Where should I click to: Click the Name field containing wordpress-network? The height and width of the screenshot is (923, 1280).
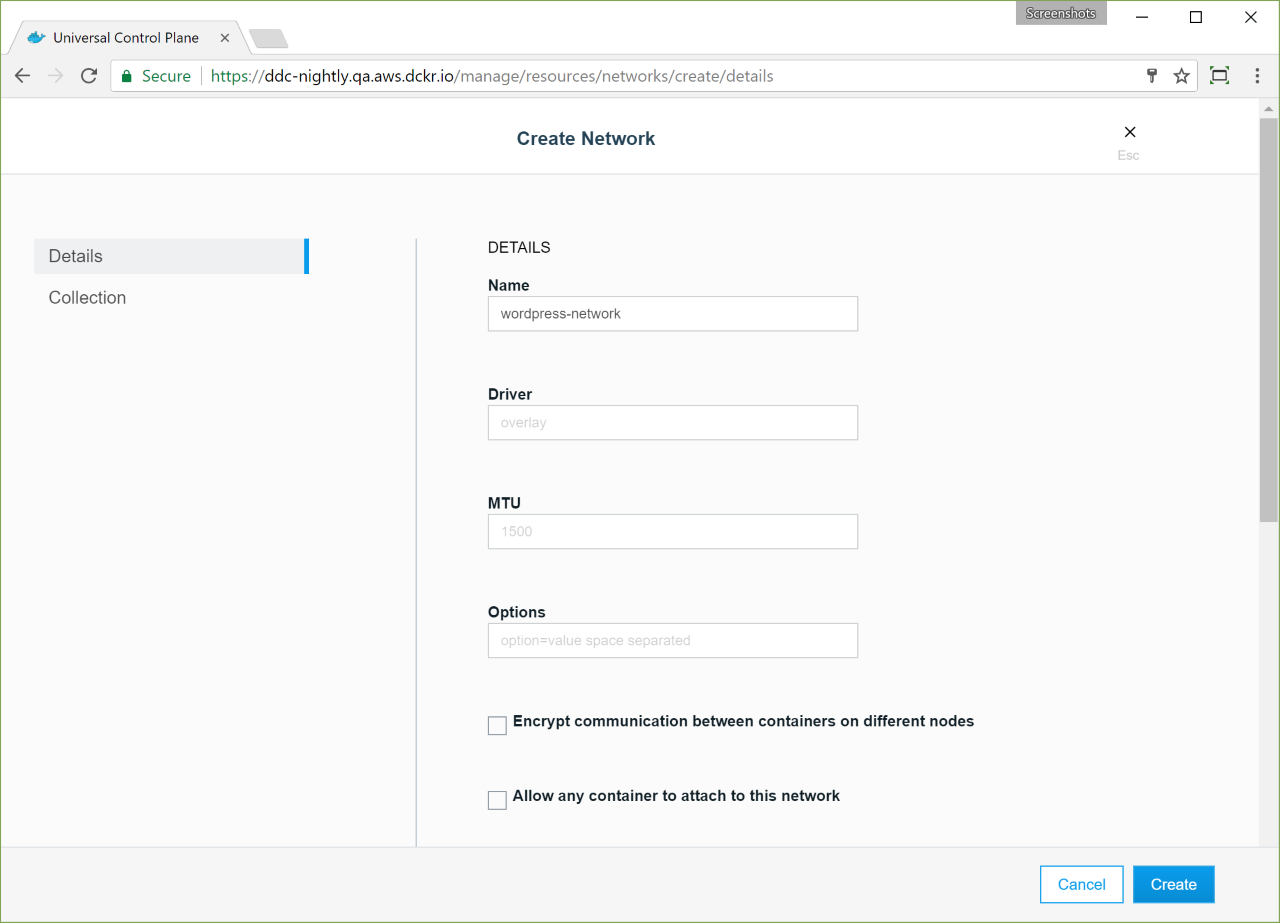672,314
